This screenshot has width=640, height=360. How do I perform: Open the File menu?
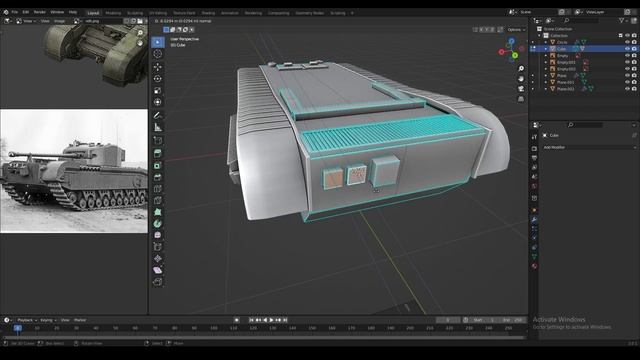[15, 12]
